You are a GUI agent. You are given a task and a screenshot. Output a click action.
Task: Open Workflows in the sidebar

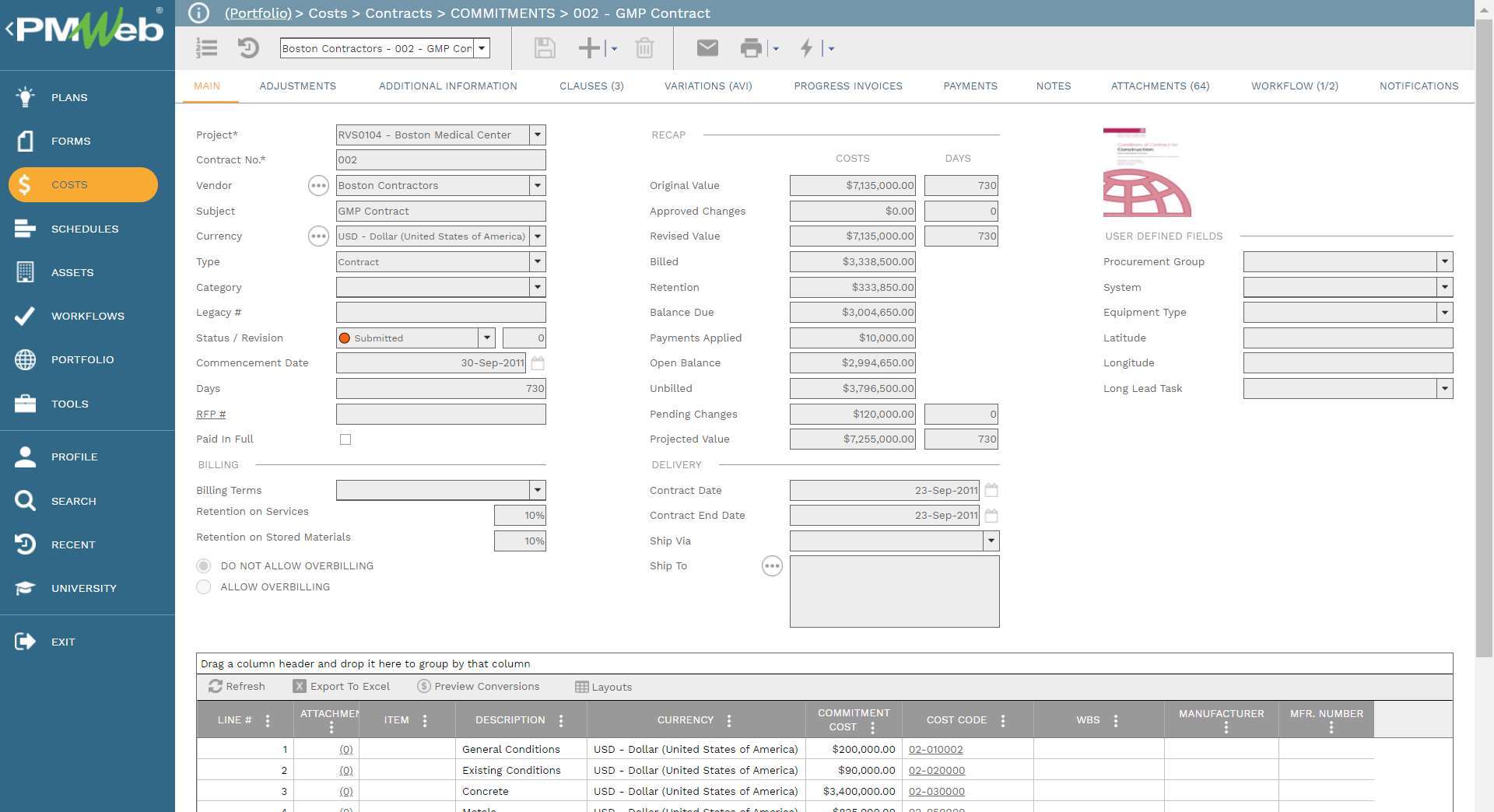pos(87,316)
